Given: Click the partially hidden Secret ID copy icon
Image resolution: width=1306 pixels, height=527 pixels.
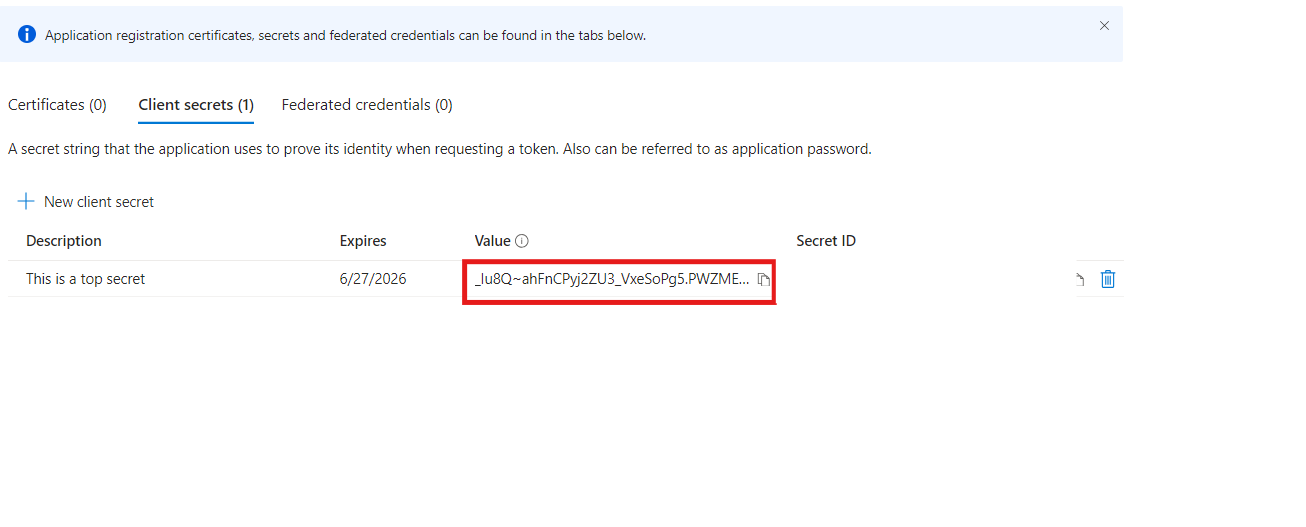Looking at the screenshot, I should (1080, 280).
